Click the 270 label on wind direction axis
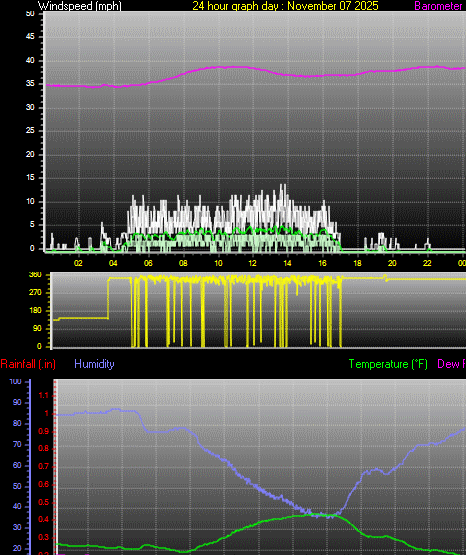 pyautogui.click(x=35, y=293)
